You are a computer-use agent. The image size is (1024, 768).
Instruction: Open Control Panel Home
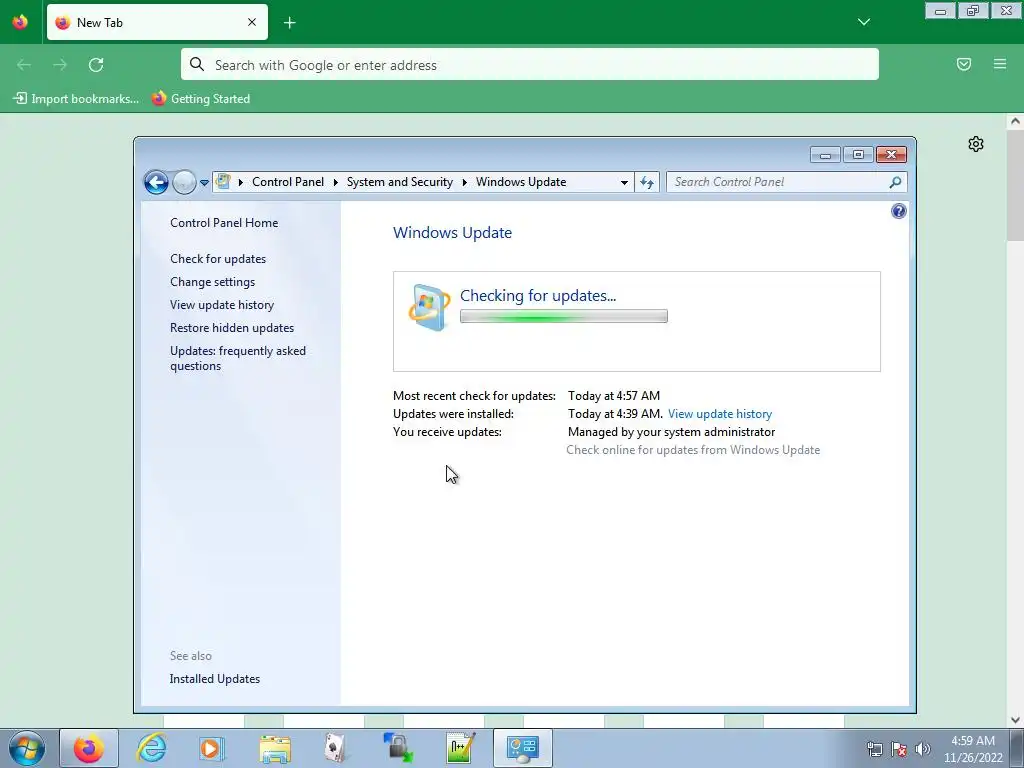[x=224, y=223]
